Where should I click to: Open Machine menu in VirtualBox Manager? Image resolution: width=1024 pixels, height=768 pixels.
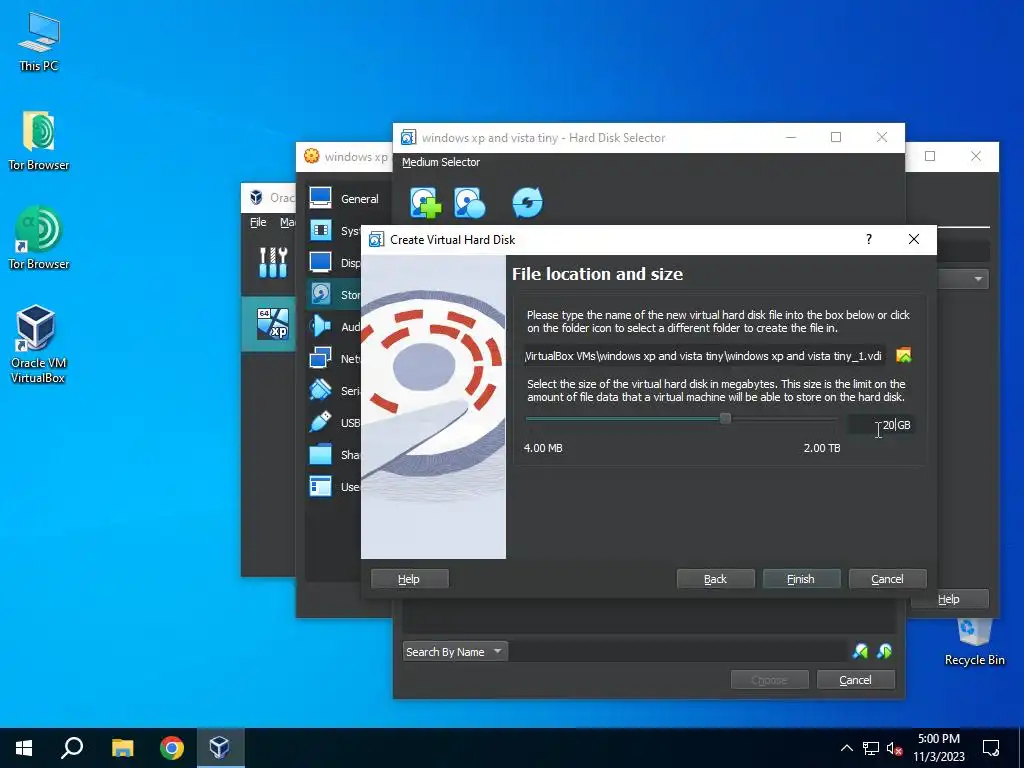(x=287, y=222)
